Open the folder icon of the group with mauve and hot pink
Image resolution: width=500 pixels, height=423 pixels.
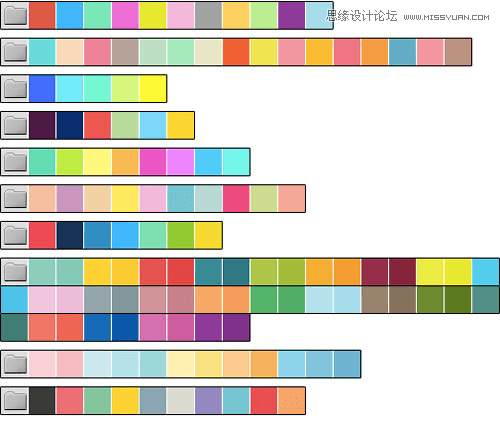click(x=15, y=199)
